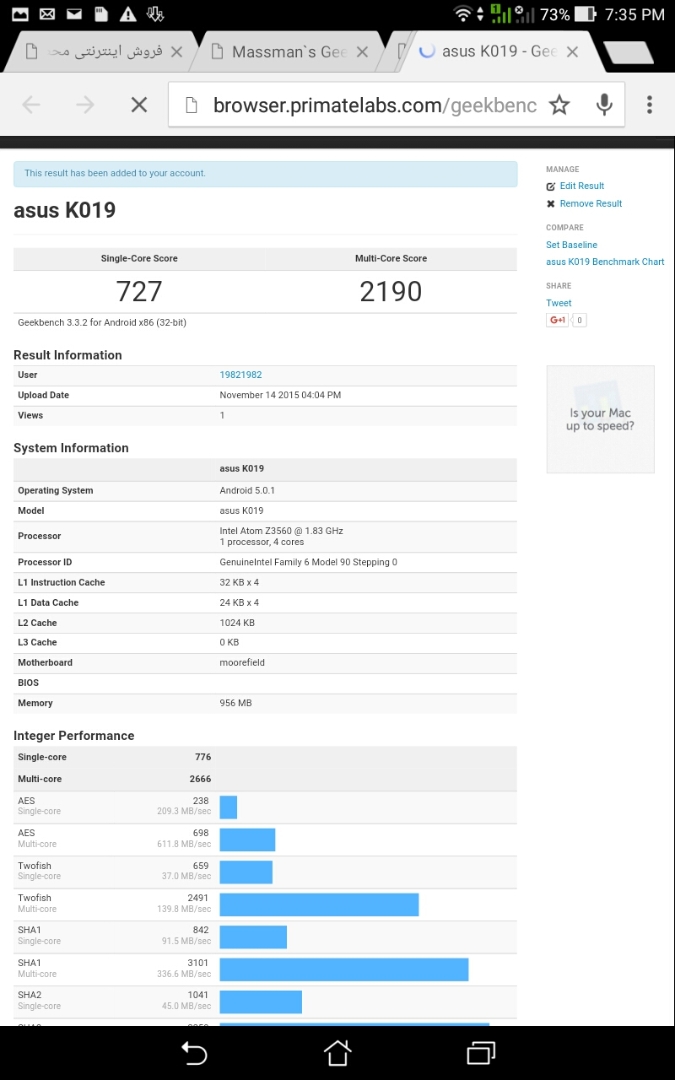Stop page loading with the X button

[x=139, y=105]
